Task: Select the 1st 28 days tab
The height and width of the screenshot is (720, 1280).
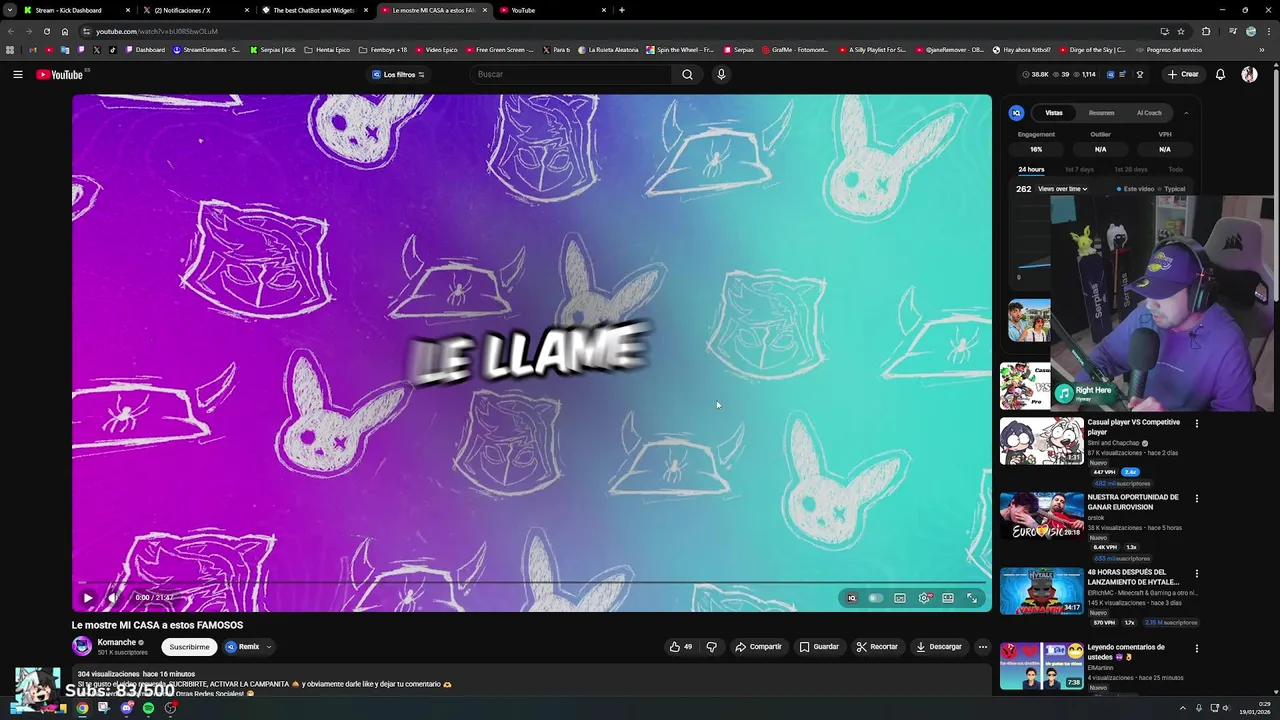Action: pos(1131,170)
